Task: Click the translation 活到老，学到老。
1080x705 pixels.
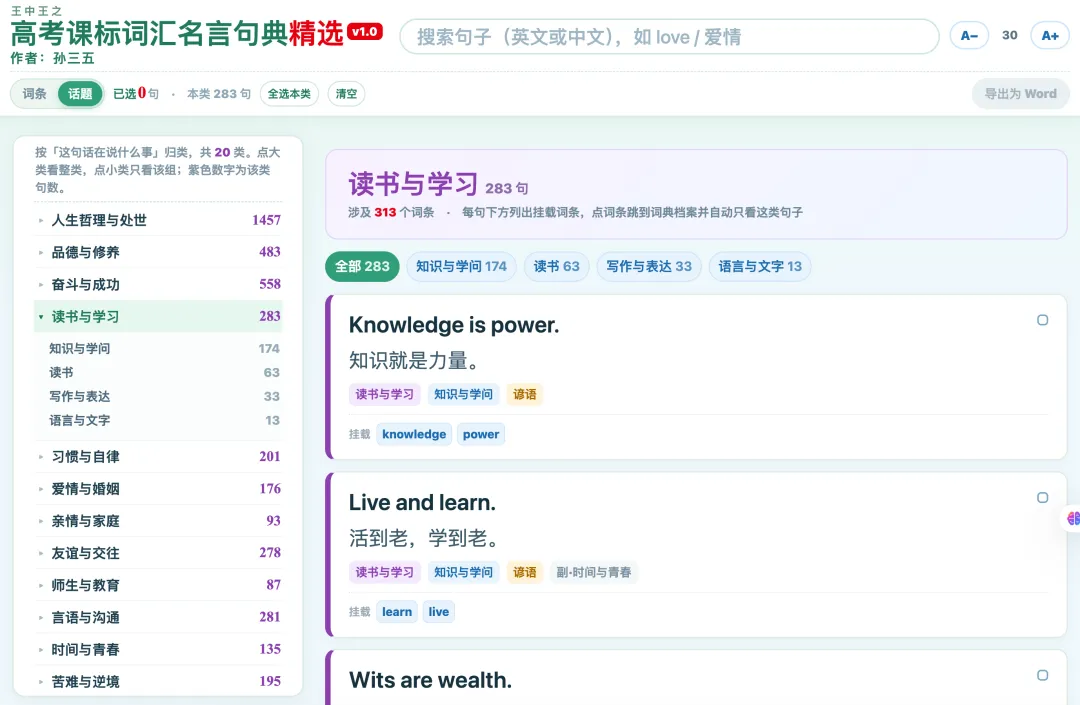Action: pos(424,538)
